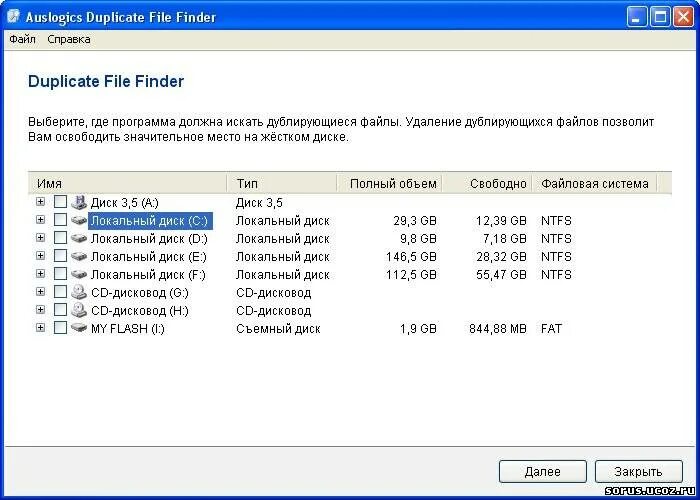Click the 112,5 GB total size value
700x500 pixels.
click(411, 275)
